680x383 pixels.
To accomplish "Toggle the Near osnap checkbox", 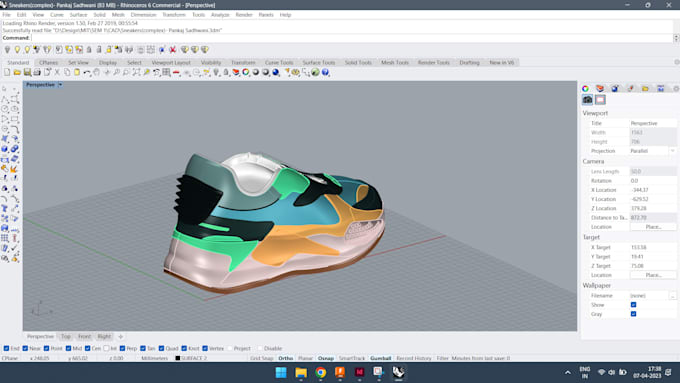I will click(25, 348).
